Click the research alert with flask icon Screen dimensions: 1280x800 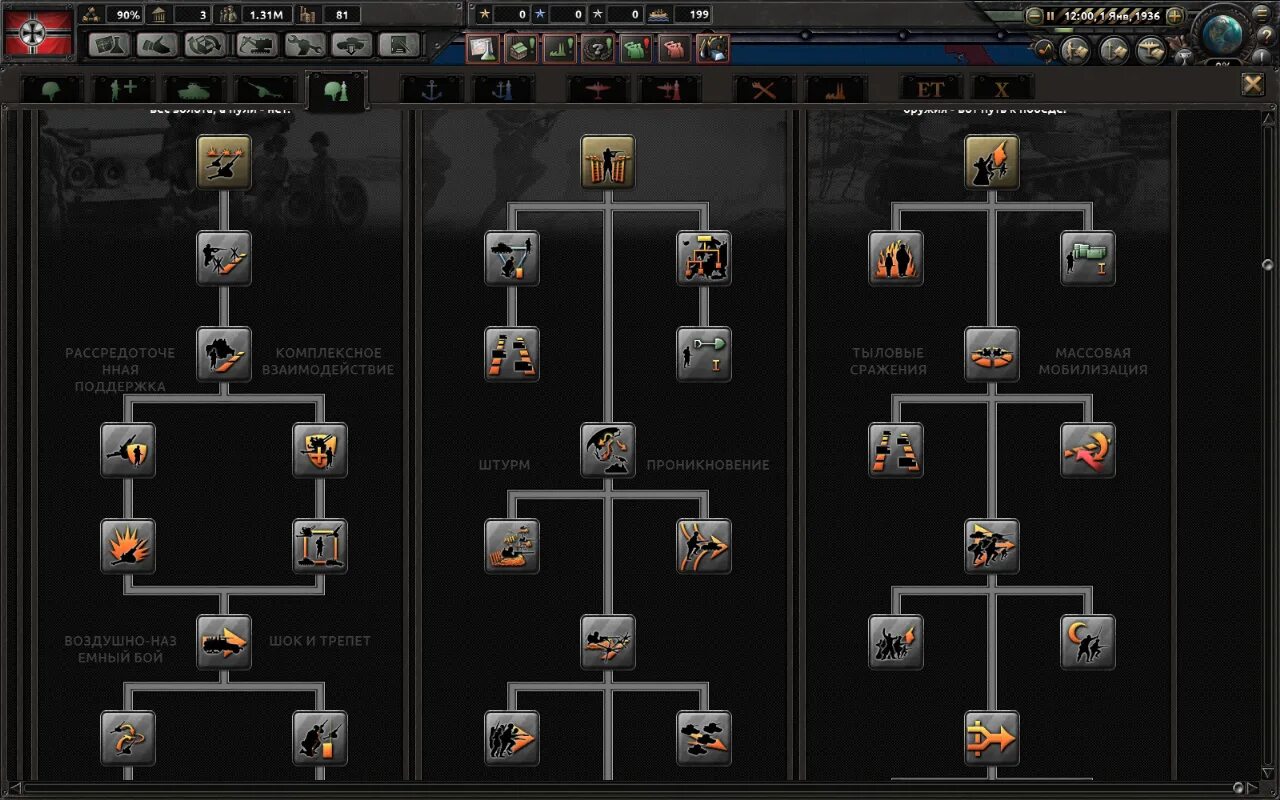click(x=482, y=48)
